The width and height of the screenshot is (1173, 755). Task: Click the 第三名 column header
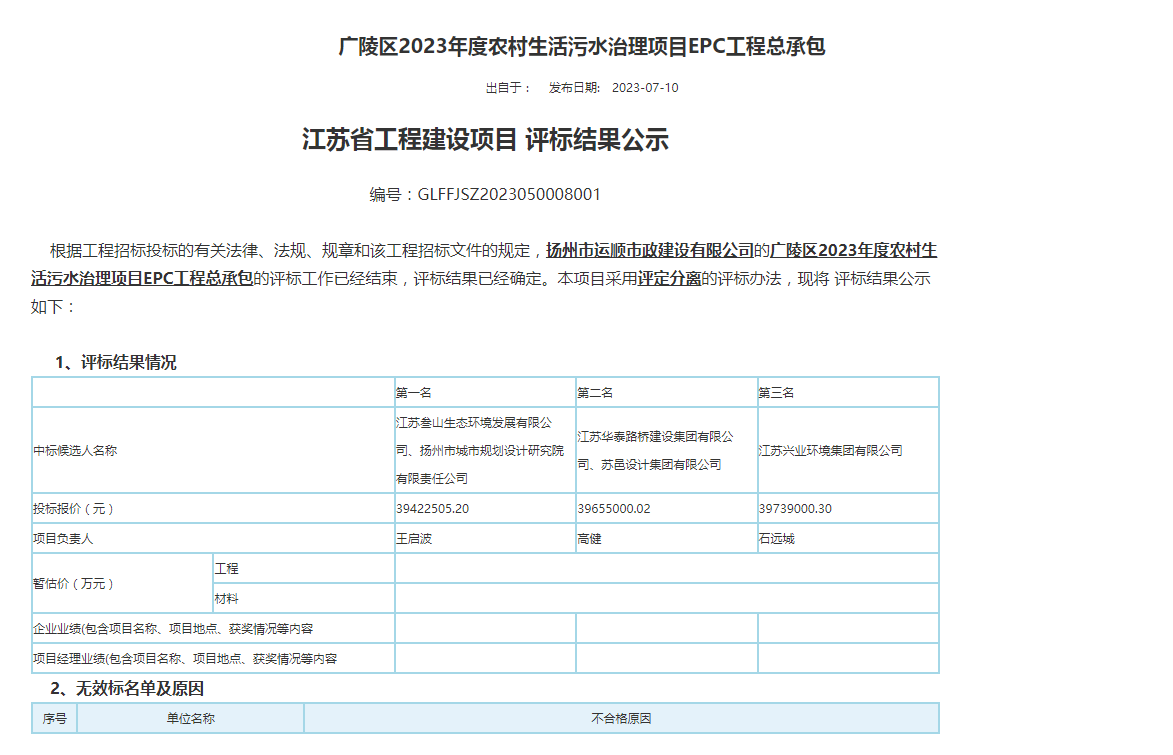(776, 392)
